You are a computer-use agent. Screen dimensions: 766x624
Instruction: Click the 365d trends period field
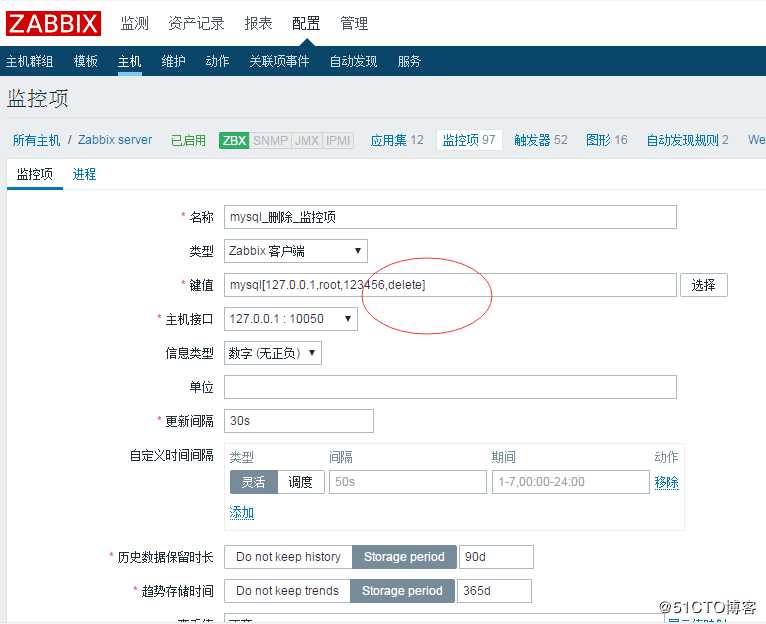click(494, 591)
